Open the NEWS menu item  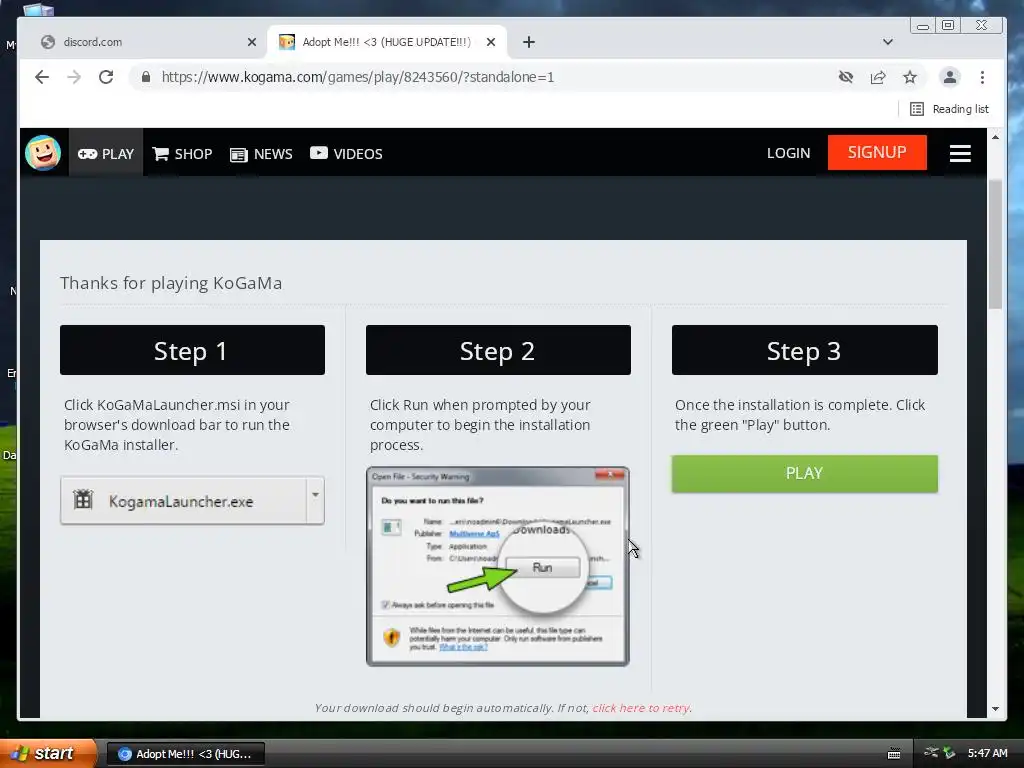tap(261, 154)
